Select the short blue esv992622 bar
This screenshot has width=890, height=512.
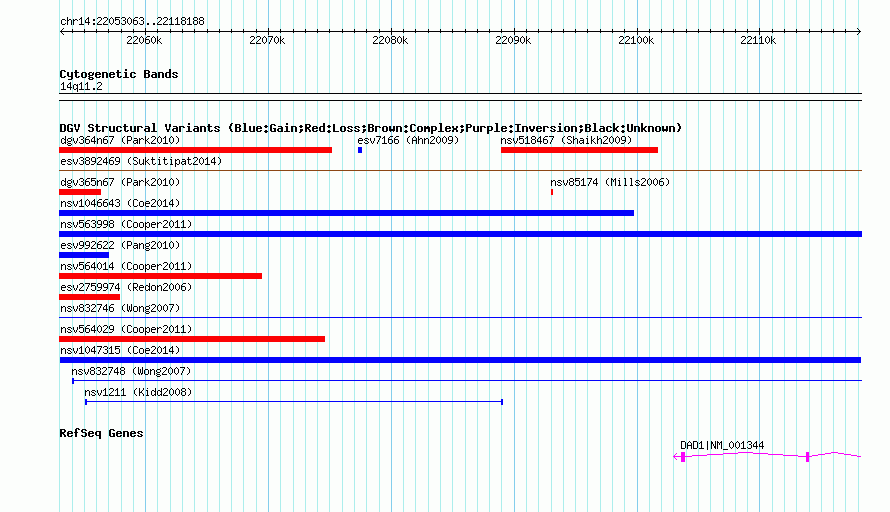(84, 255)
